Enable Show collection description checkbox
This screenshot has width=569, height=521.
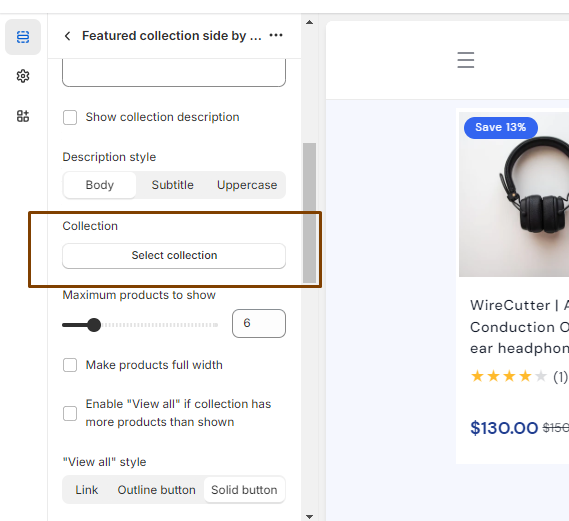70,118
